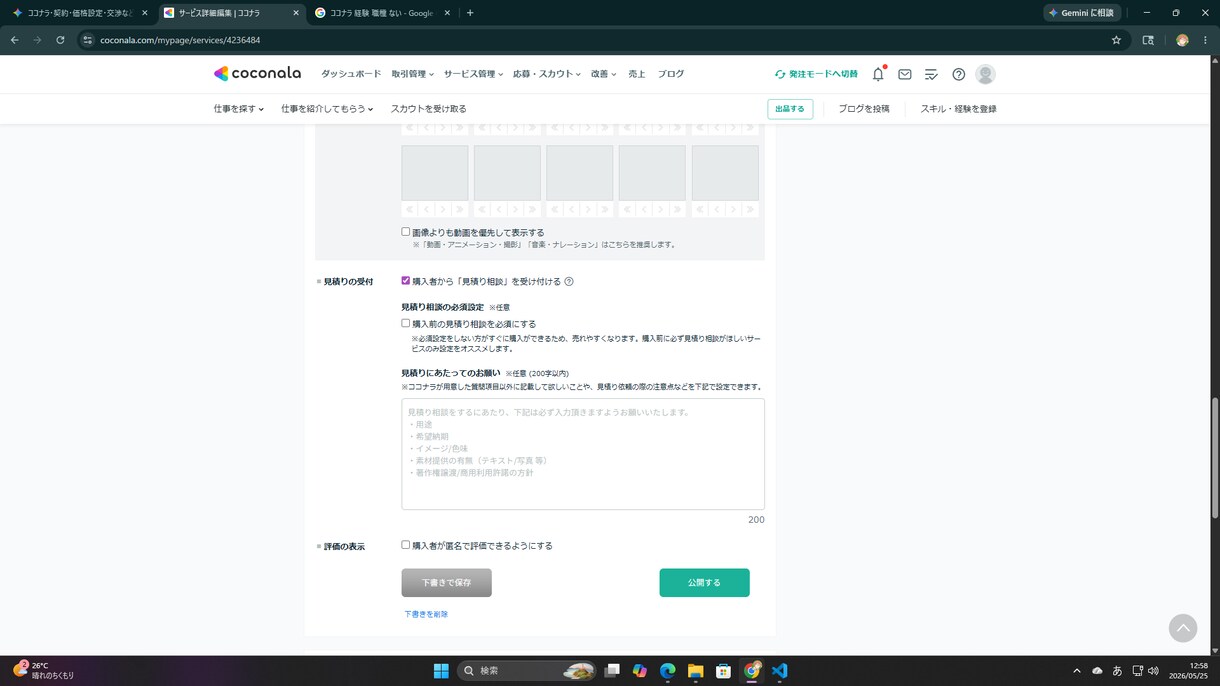Open the coconala messages envelope icon
This screenshot has width=1220, height=686.
coord(904,74)
